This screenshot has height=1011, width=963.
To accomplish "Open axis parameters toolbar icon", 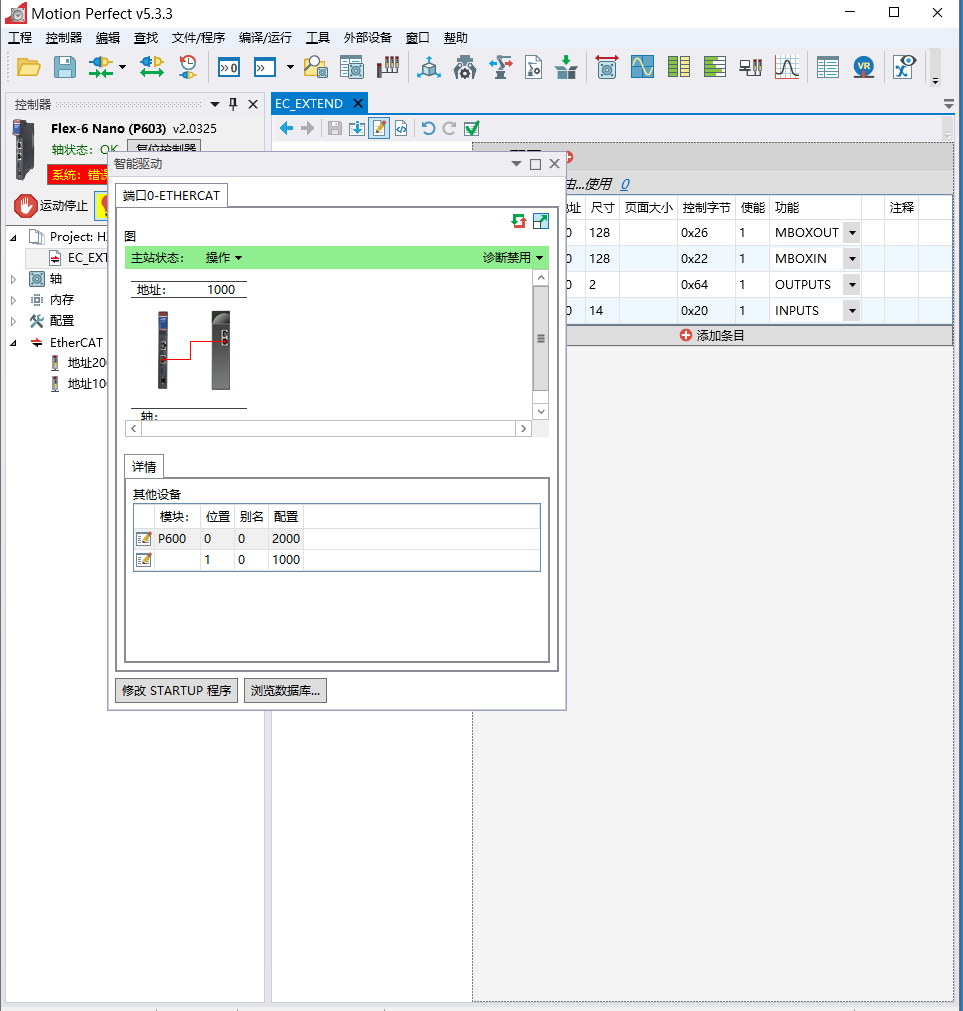I will pos(352,67).
